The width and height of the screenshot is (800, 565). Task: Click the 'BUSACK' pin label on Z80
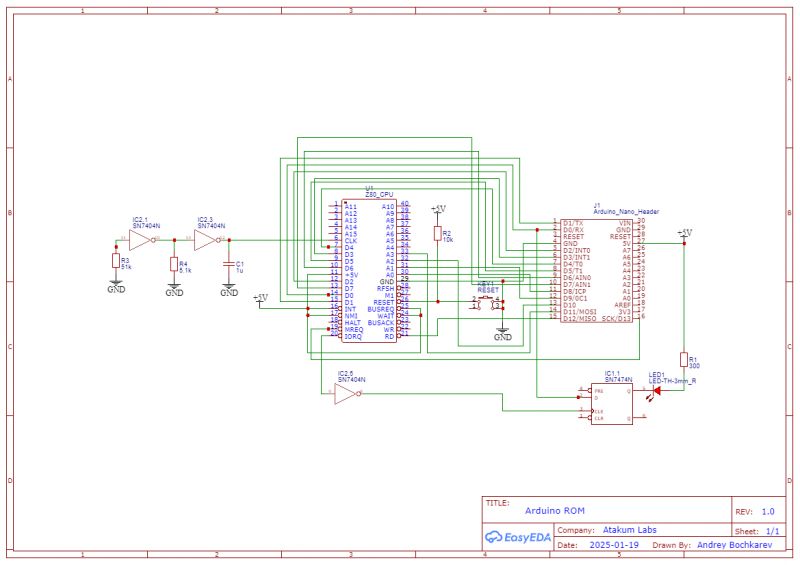(381, 323)
